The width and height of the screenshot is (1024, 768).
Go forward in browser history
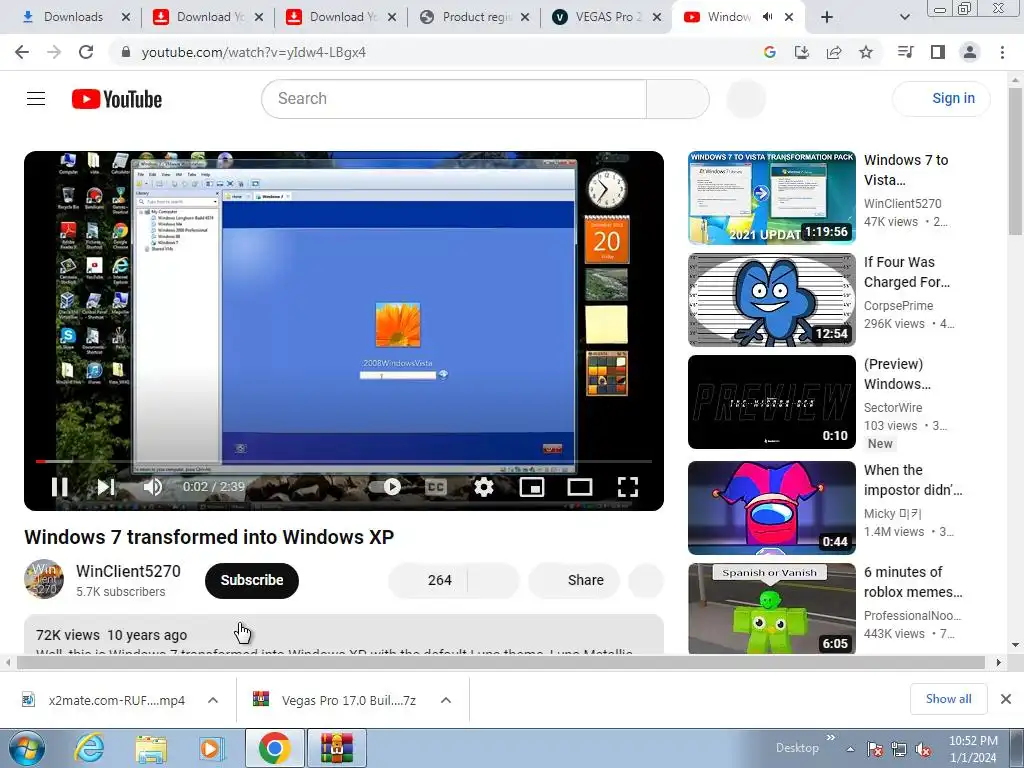[54, 52]
